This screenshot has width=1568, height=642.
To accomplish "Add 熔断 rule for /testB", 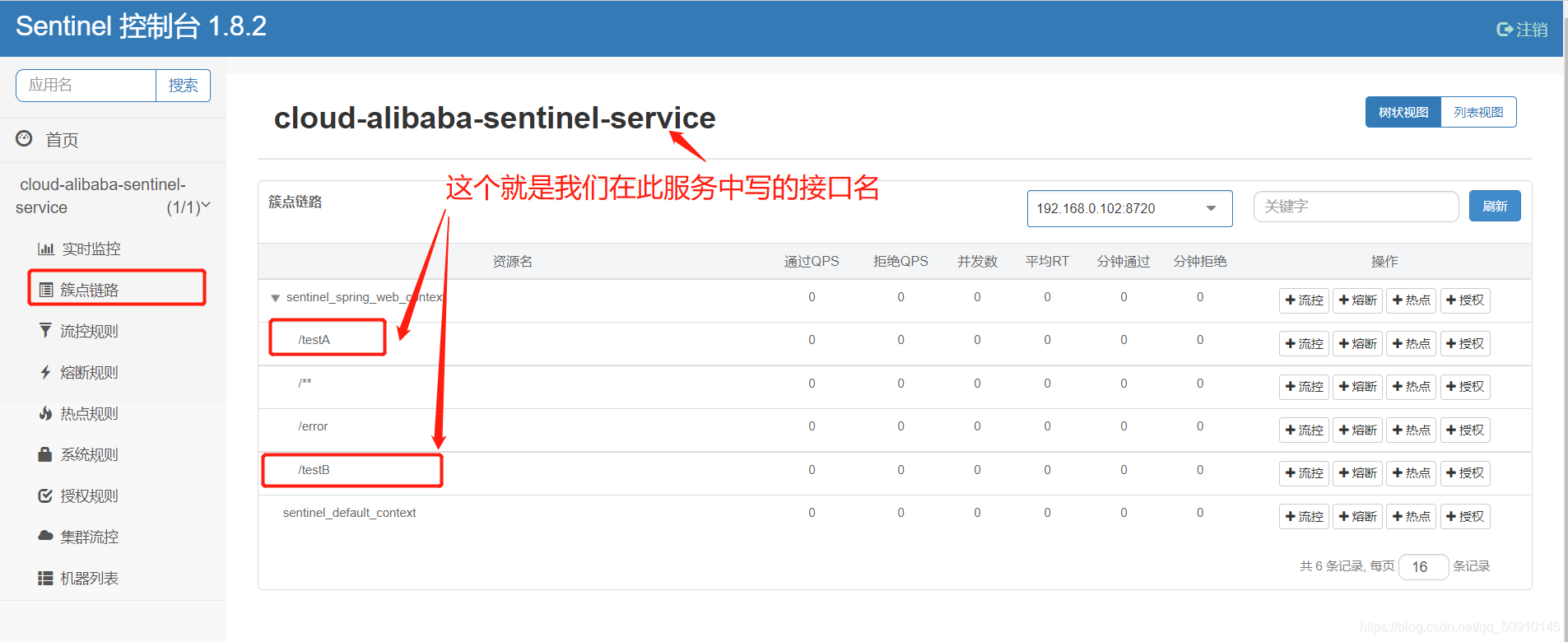I will pyautogui.click(x=1357, y=472).
